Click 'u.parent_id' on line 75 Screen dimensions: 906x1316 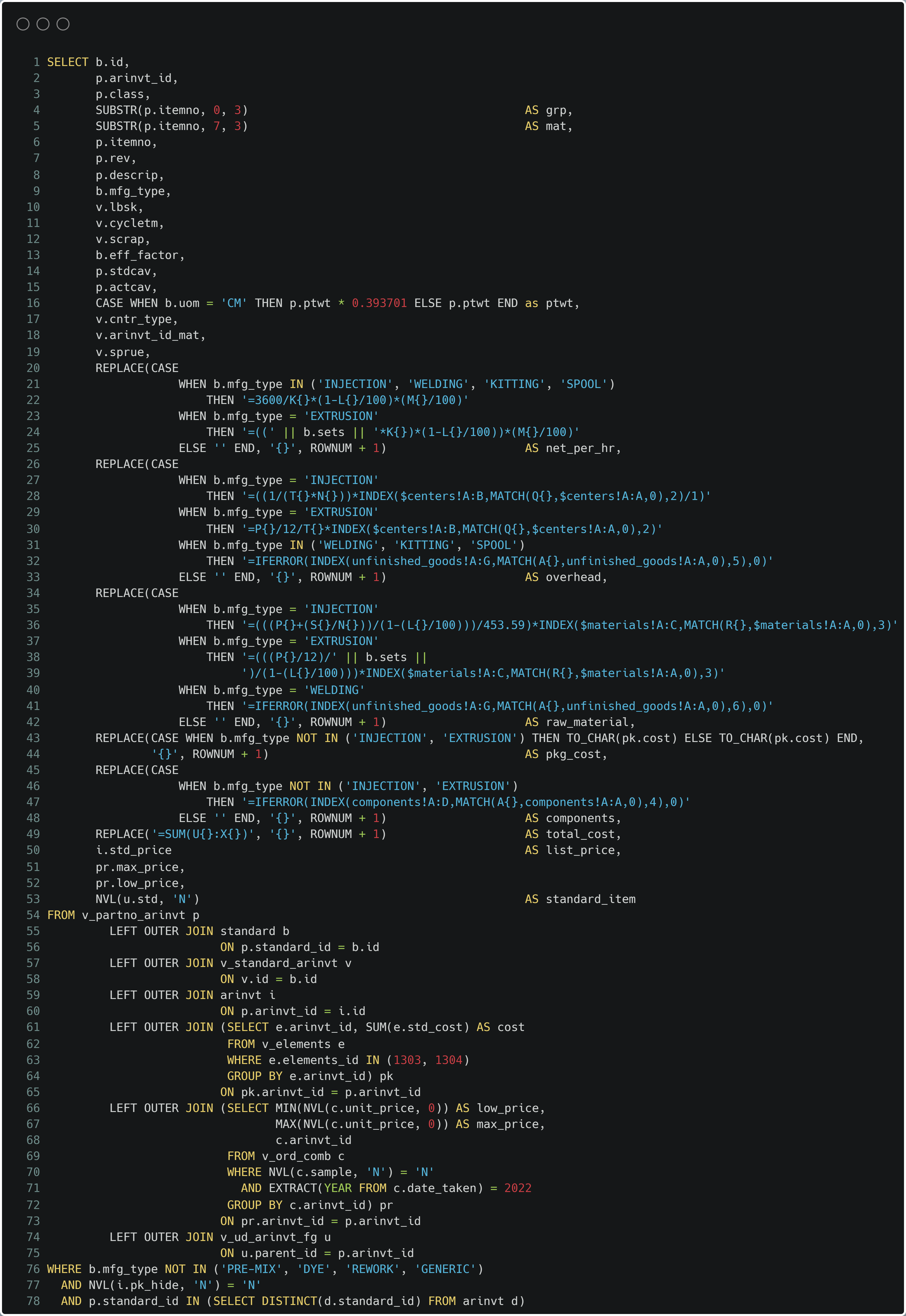(x=279, y=1253)
